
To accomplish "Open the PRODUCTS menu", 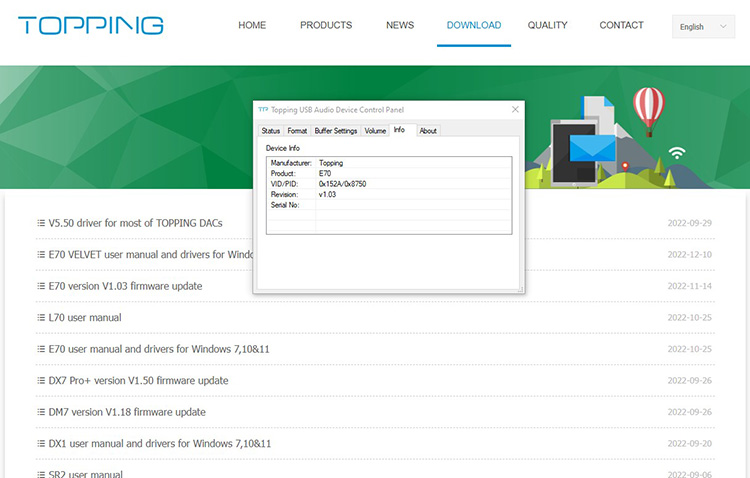I will pos(326,25).
